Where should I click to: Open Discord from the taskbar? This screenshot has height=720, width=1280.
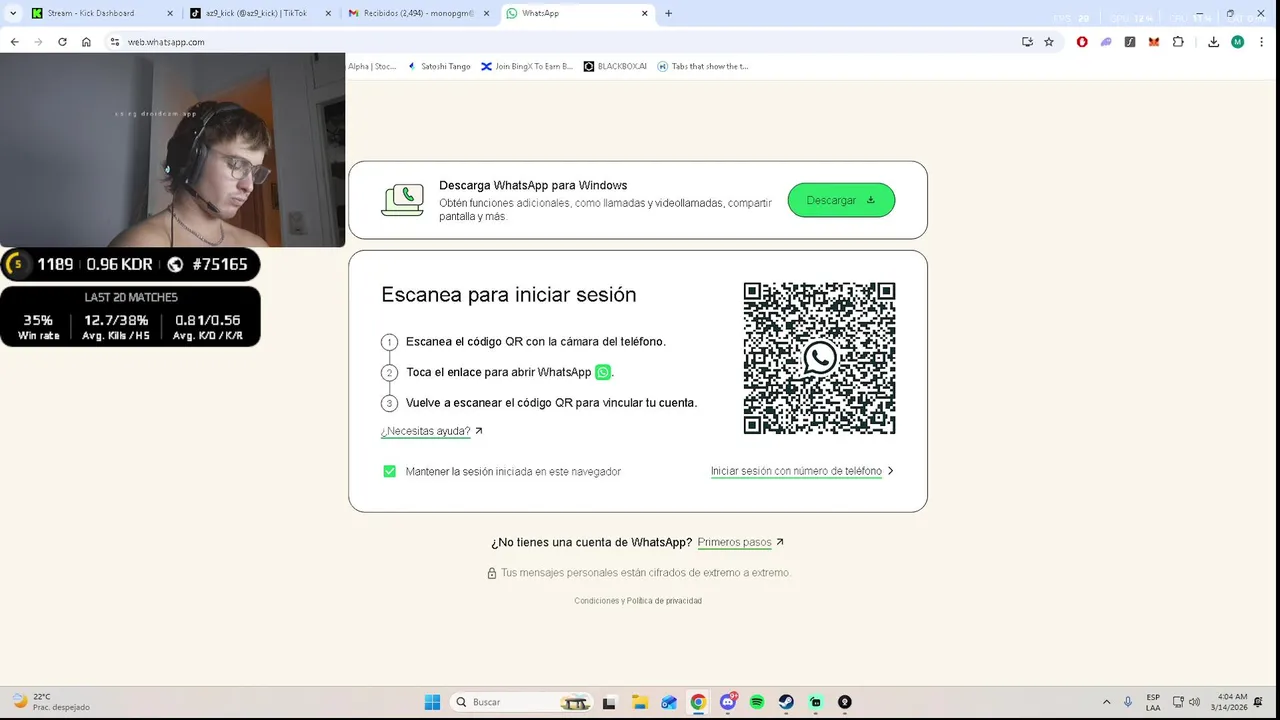pos(728,702)
